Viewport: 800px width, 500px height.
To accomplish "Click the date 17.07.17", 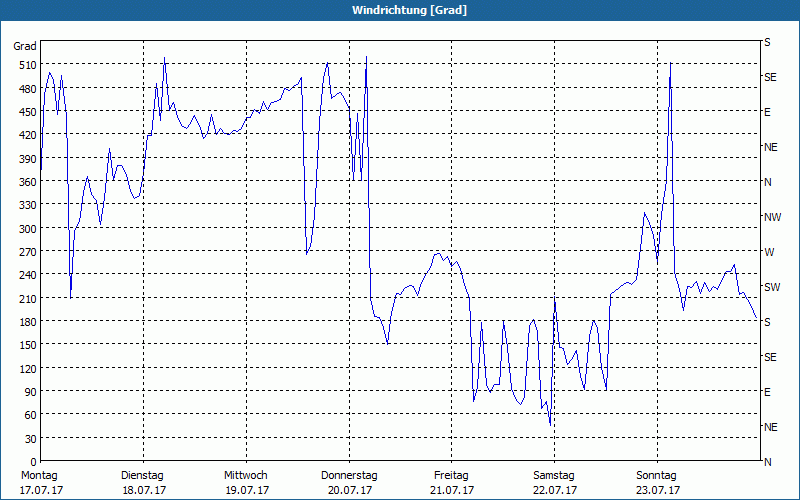I will point(41,491).
